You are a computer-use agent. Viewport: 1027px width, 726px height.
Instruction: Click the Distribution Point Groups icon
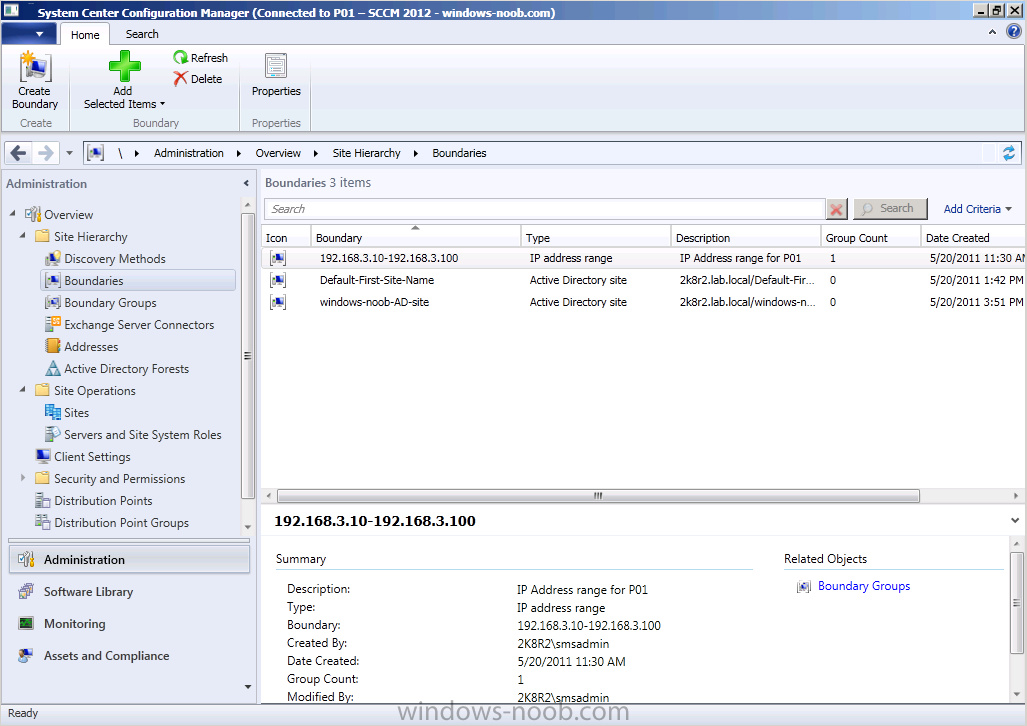(x=43, y=523)
